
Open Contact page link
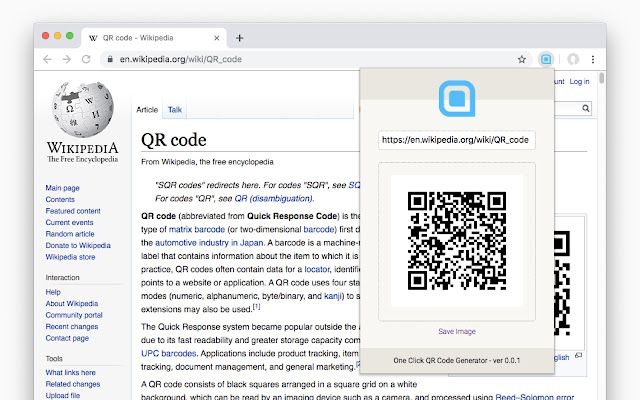point(67,338)
